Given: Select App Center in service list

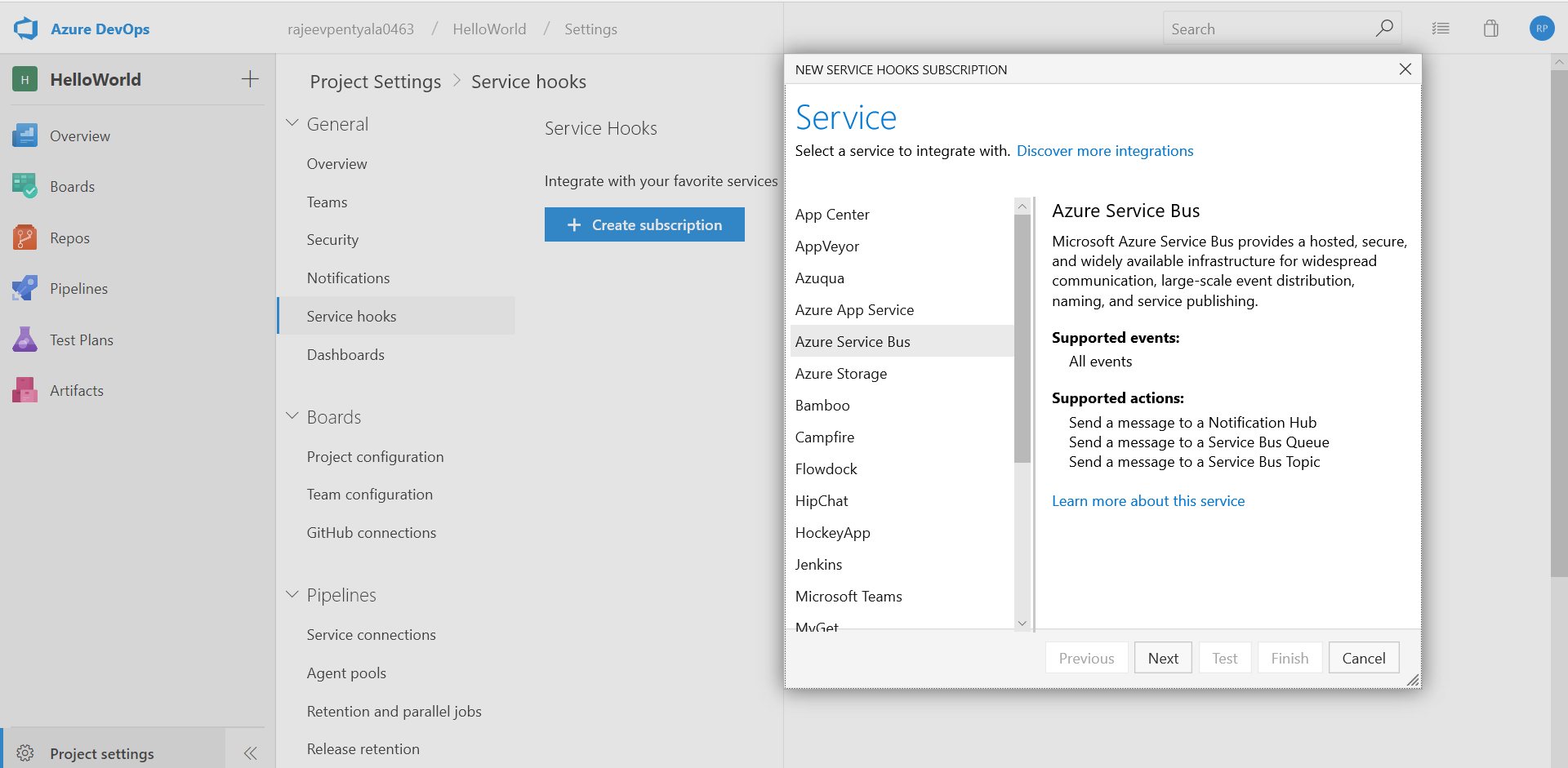Looking at the screenshot, I should tap(902, 214).
